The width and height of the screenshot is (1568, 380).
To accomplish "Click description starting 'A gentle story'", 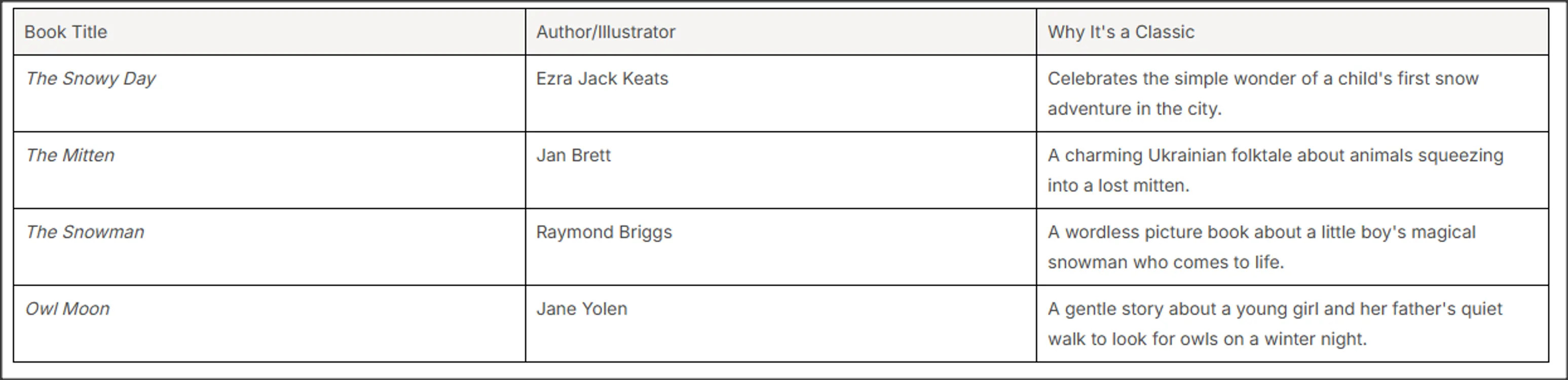I will (x=1275, y=309).
